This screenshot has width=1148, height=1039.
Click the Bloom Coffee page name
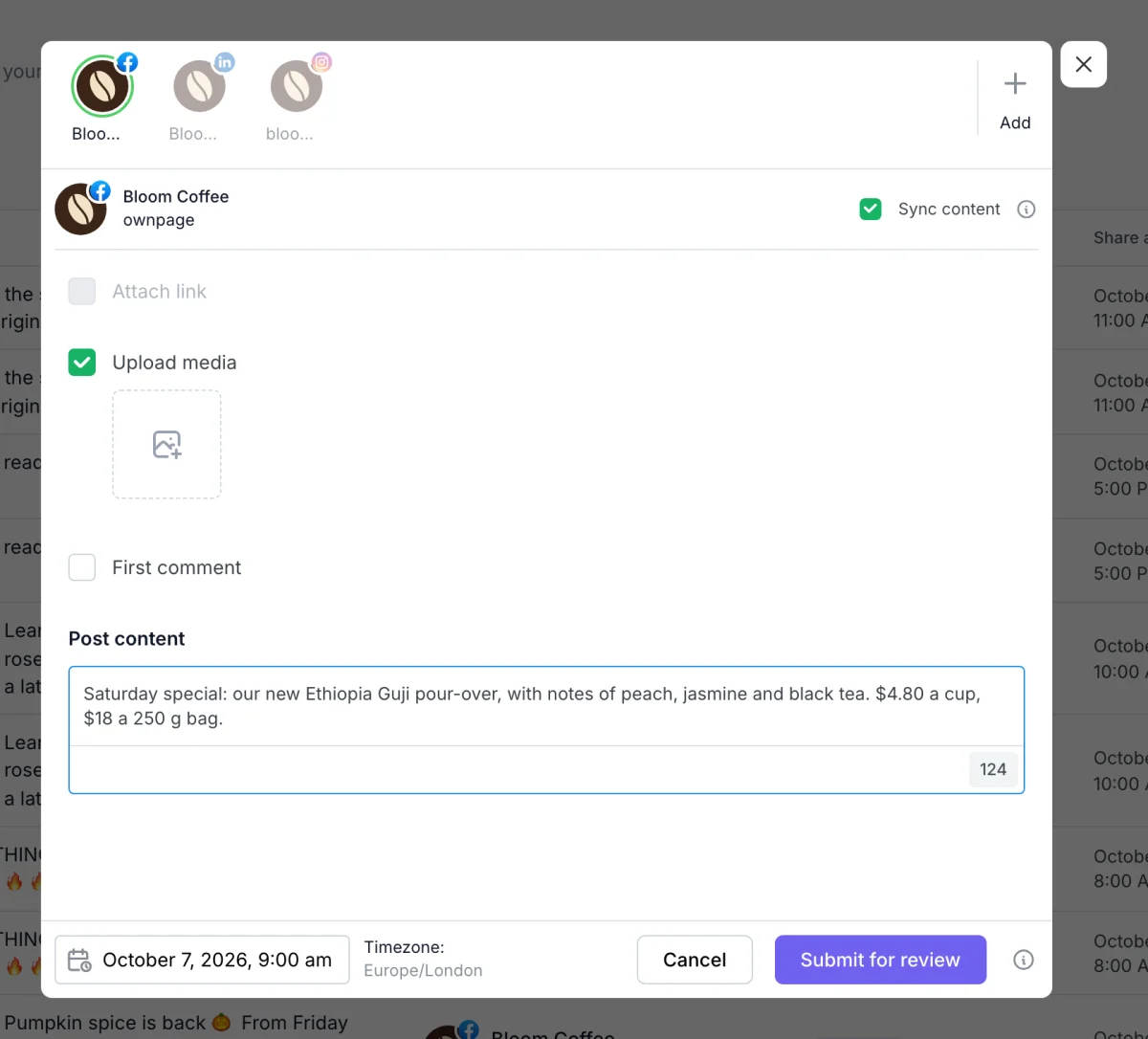176,196
